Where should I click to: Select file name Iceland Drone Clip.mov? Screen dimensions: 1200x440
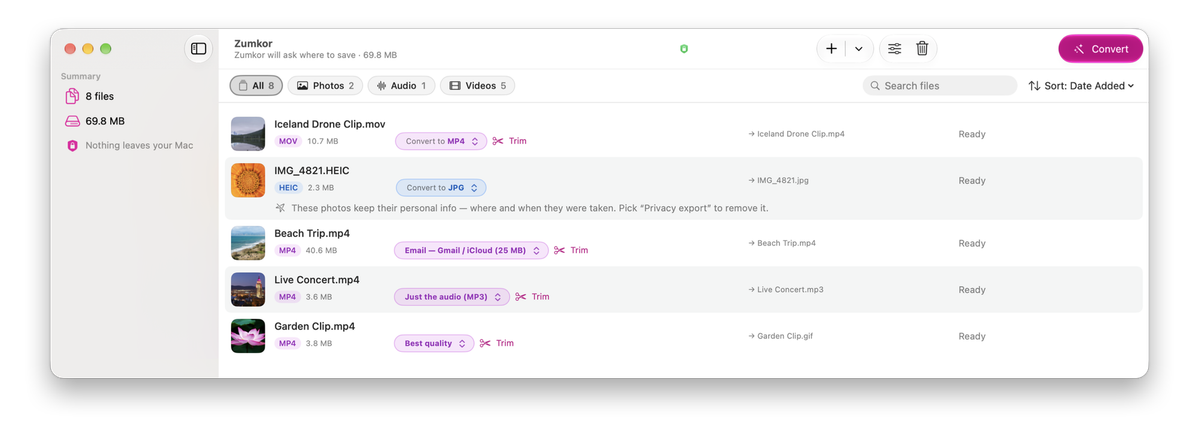[x=330, y=124]
